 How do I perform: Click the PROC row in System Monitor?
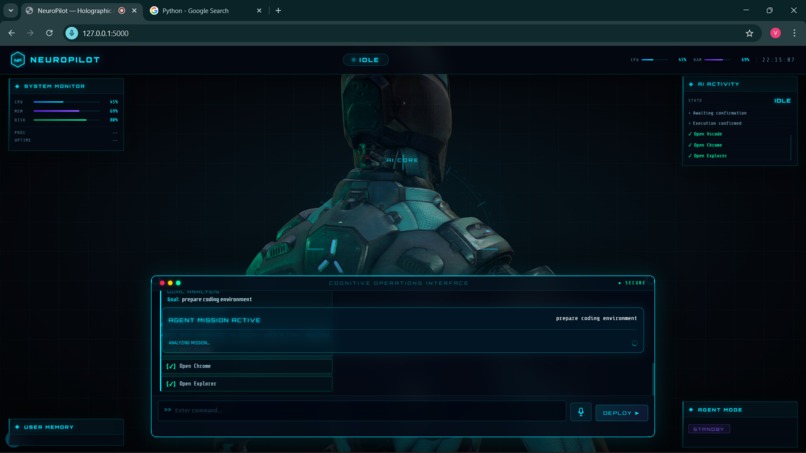click(x=66, y=133)
